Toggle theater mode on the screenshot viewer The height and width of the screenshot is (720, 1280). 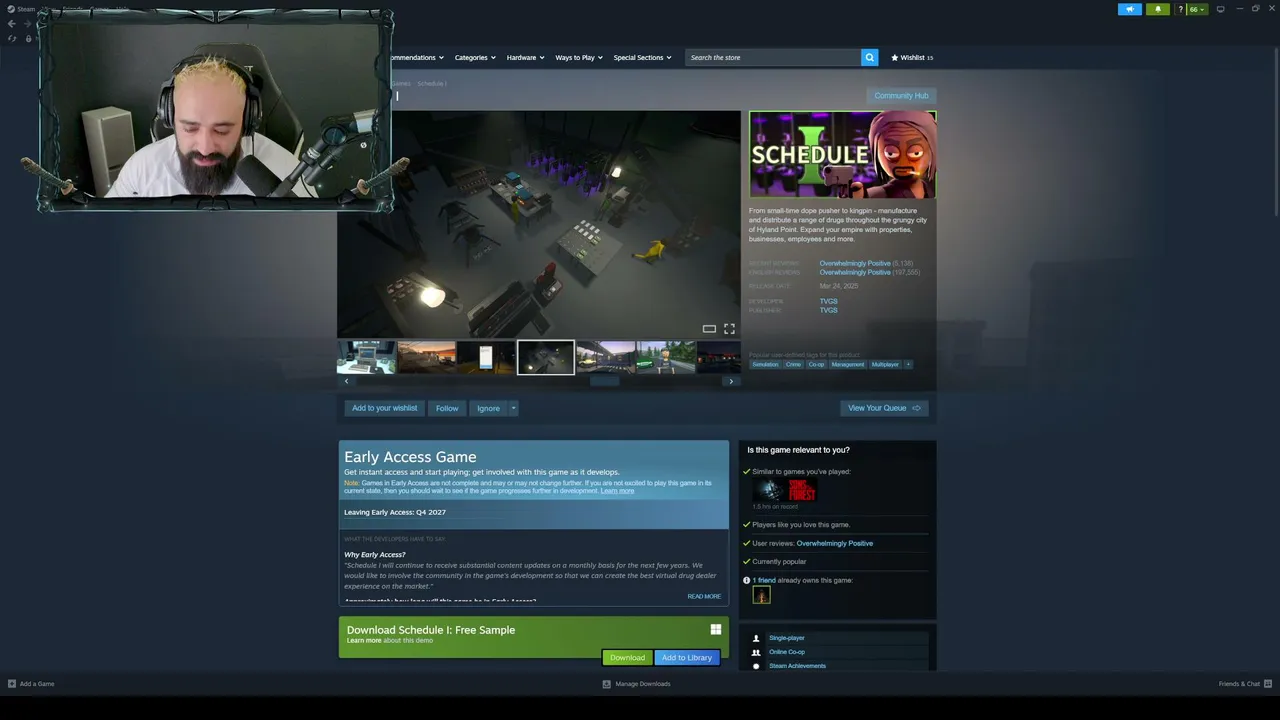point(709,329)
